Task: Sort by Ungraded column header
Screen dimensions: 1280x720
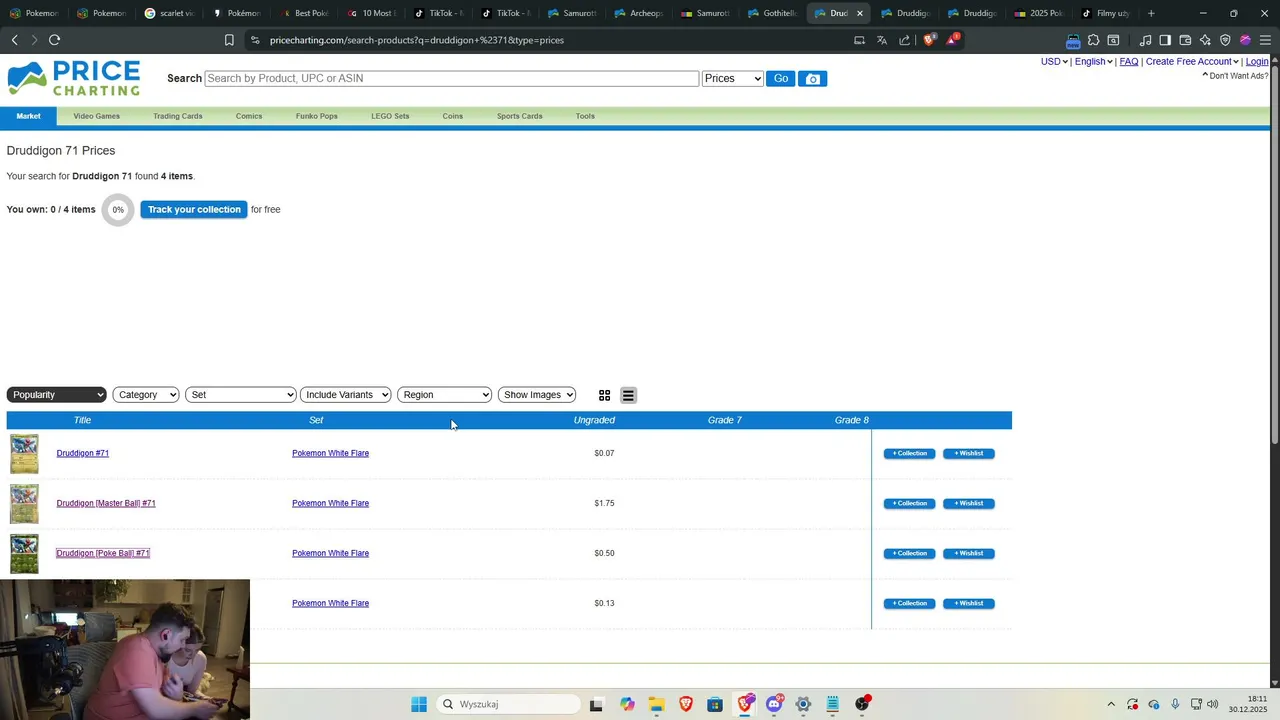Action: (594, 421)
